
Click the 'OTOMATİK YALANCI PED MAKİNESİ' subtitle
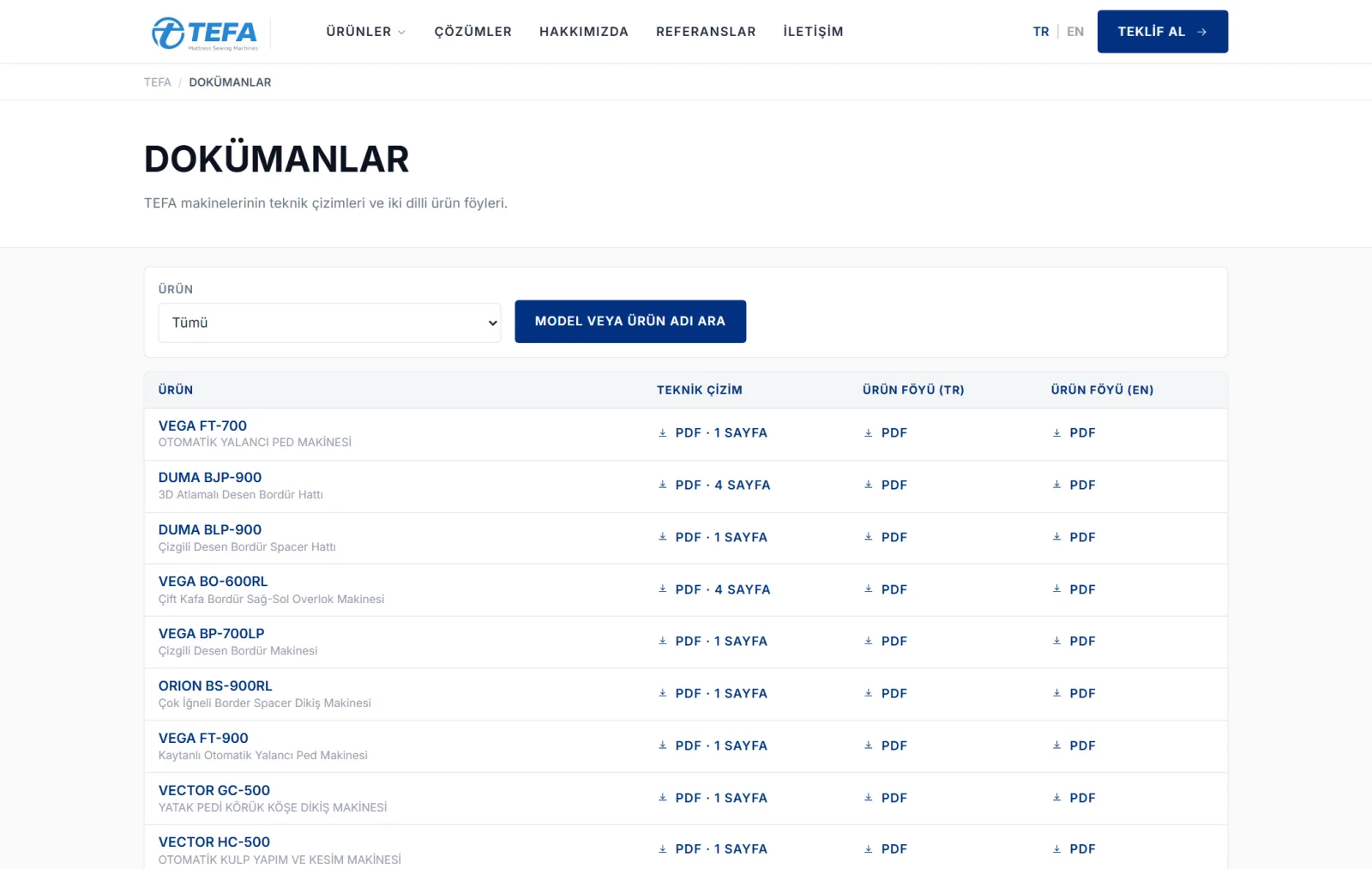(255, 443)
